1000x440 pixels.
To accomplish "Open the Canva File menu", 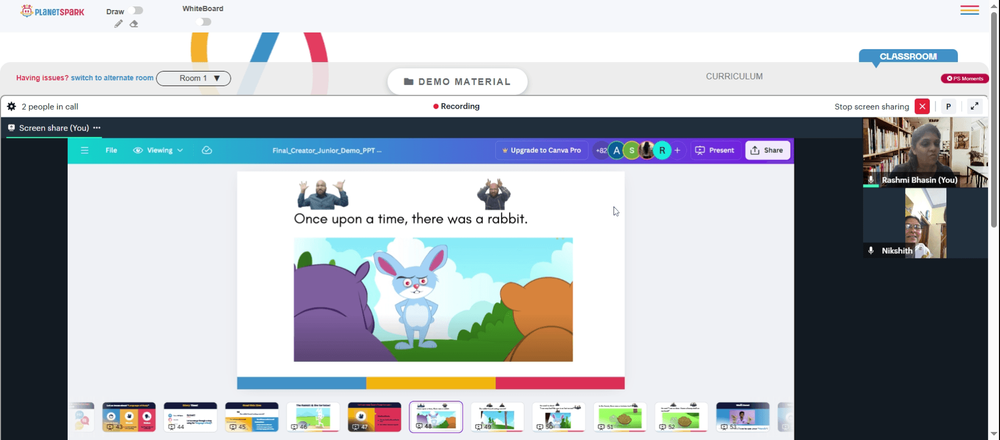I will (111, 150).
